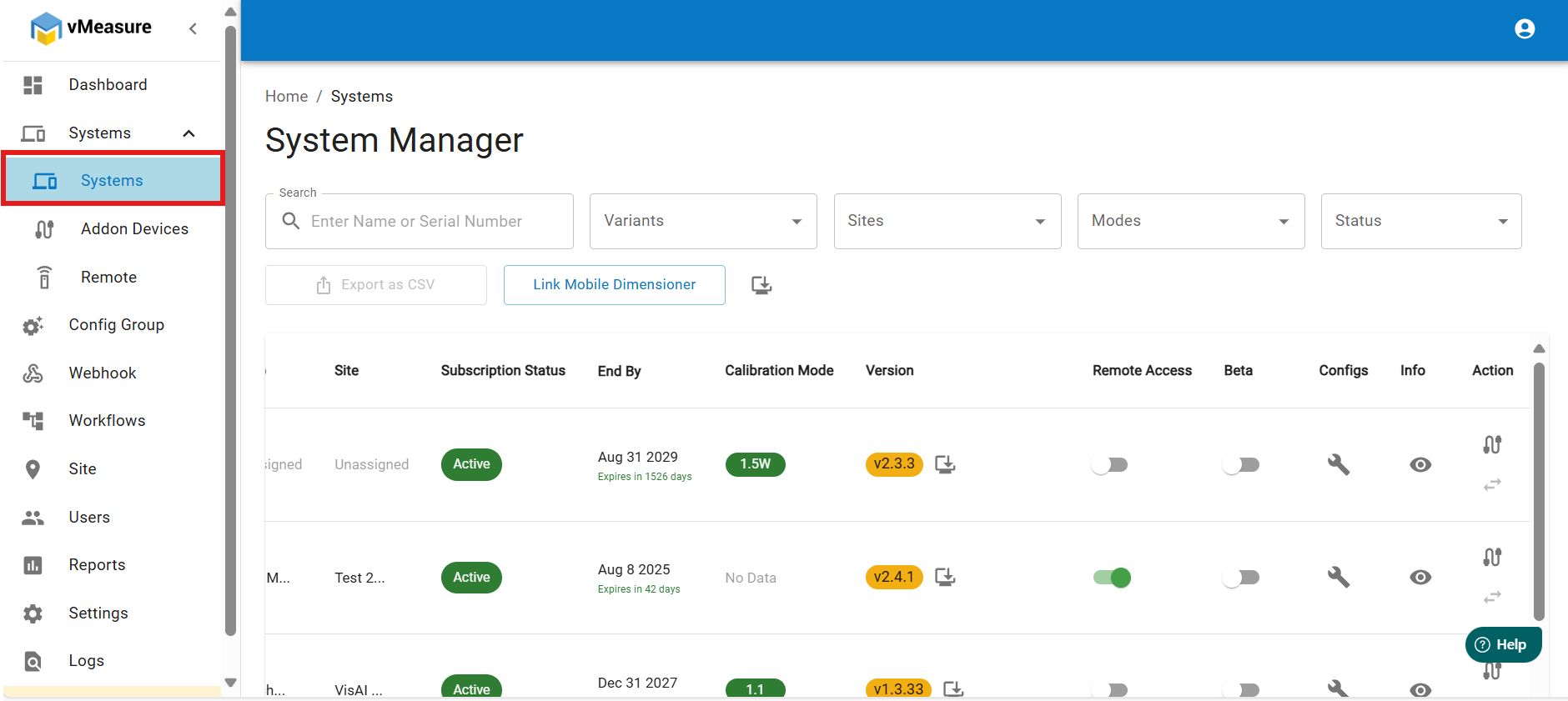The image size is (1568, 701).
Task: Collapse the sidebar using the chevron arrow
Action: pyautogui.click(x=193, y=28)
